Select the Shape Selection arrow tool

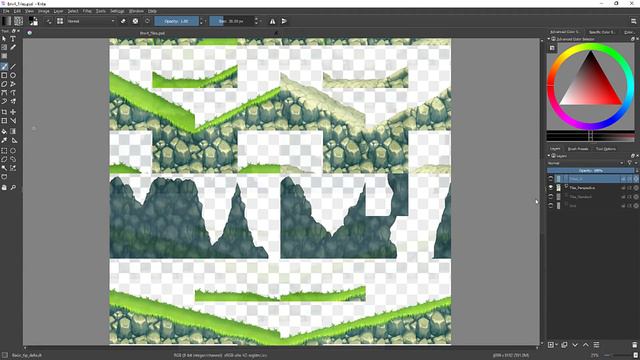pos(4,39)
